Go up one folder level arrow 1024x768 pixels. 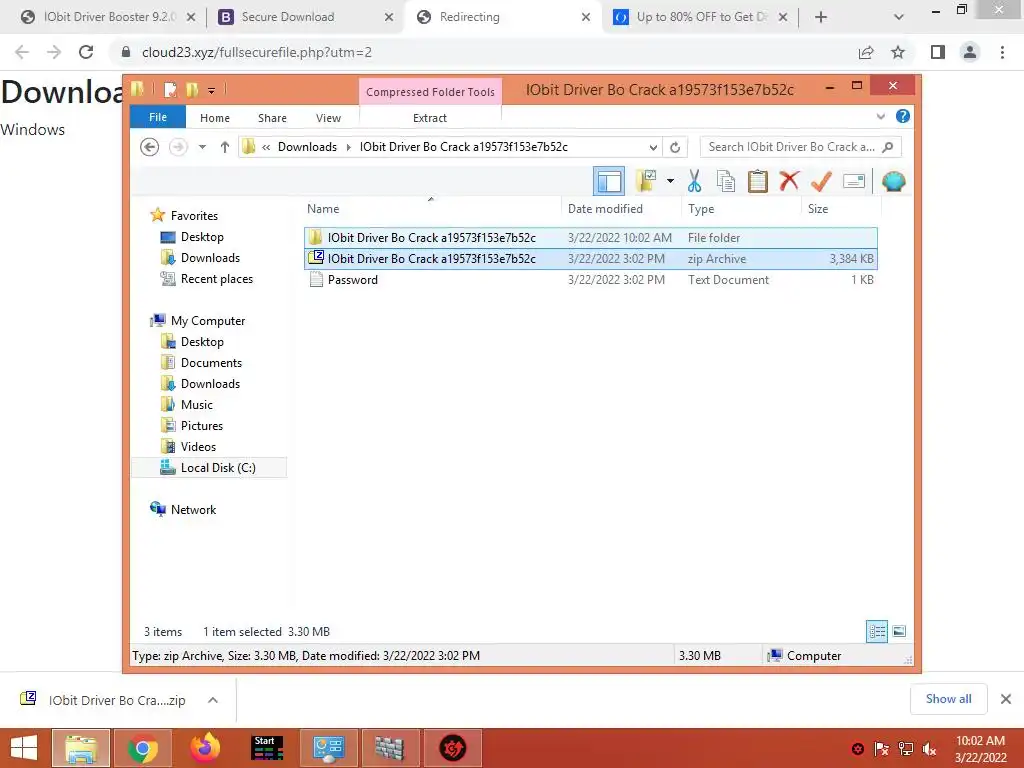[225, 147]
